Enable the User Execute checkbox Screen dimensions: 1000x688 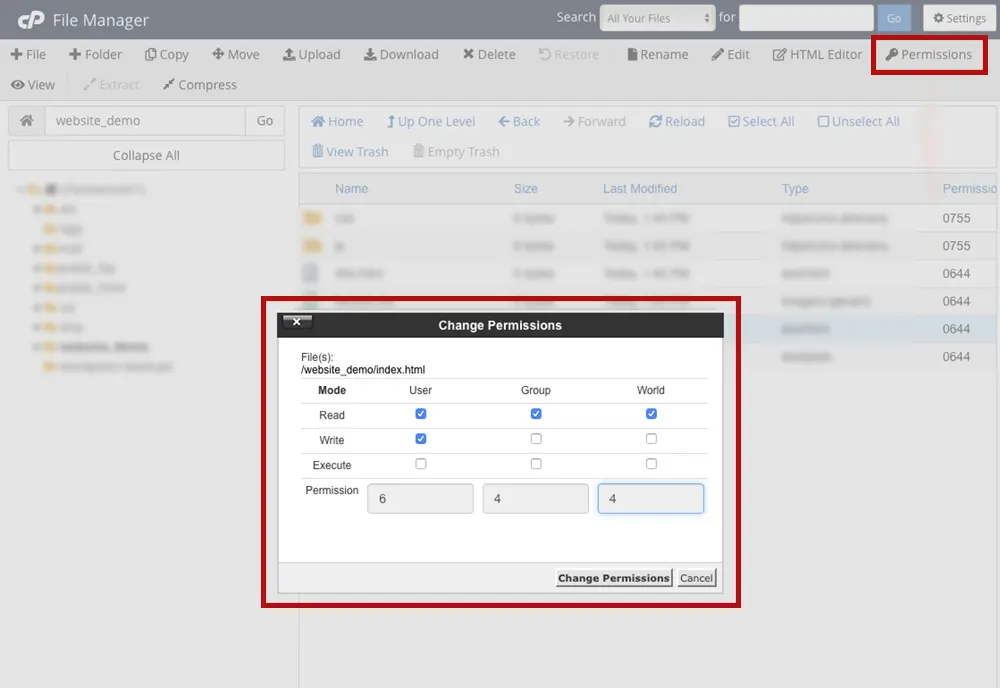420,464
